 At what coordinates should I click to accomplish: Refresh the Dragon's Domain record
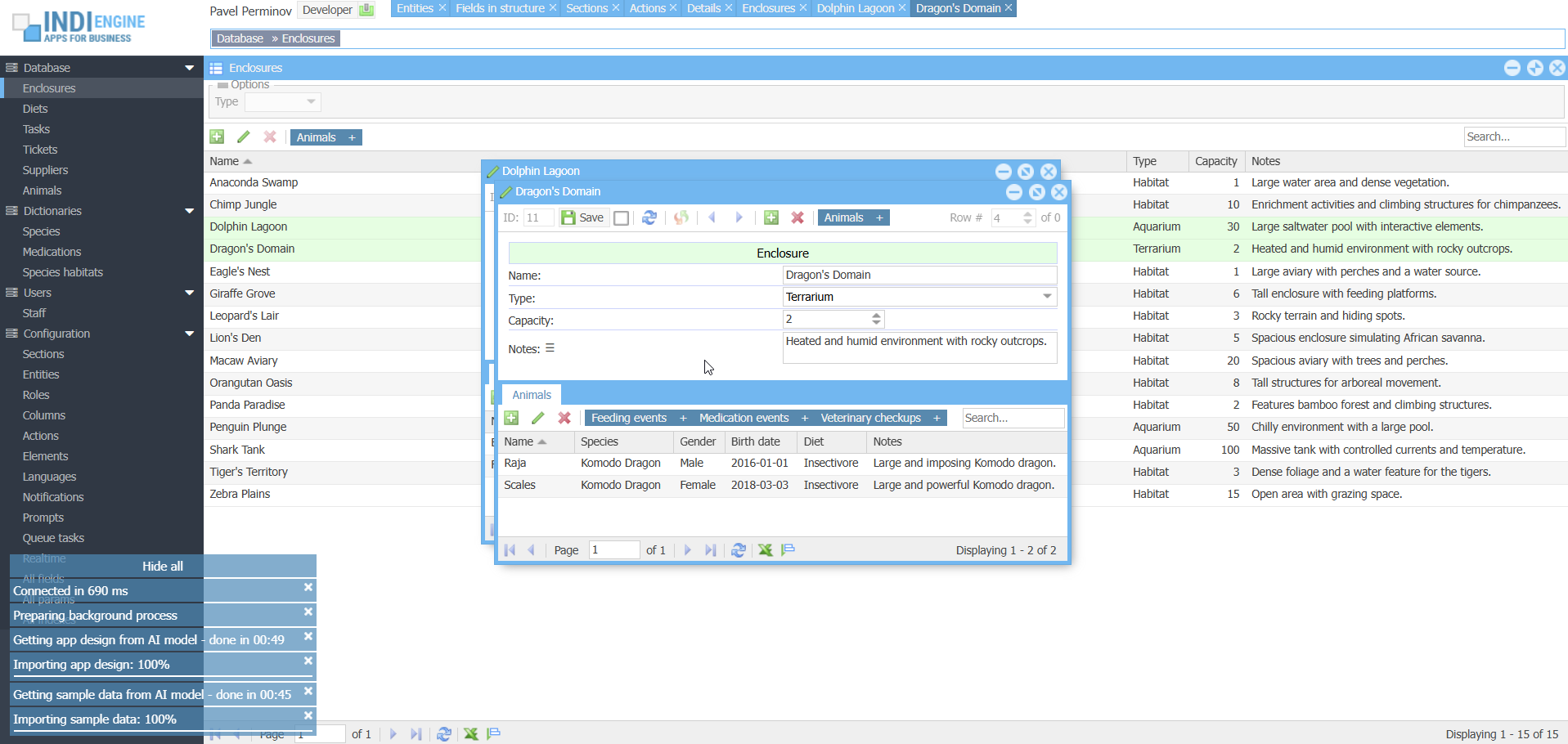pos(649,217)
